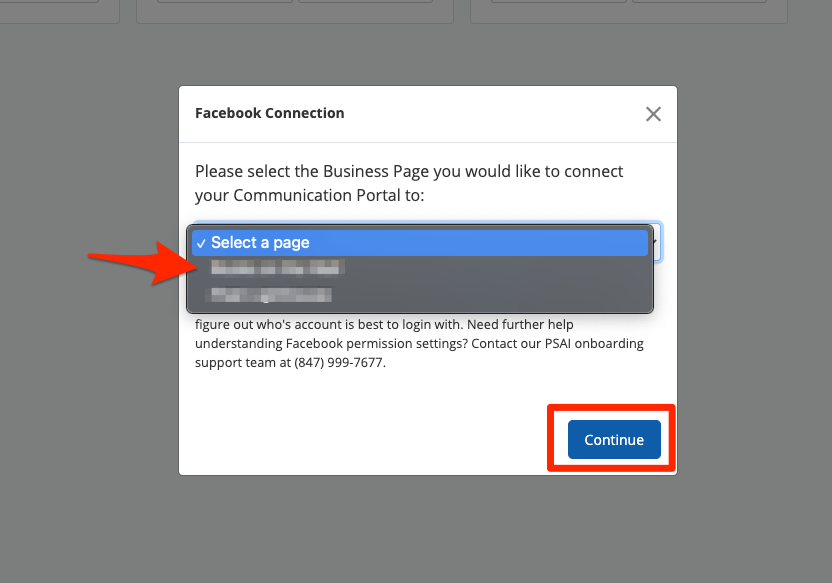832x583 pixels.
Task: Click the top-right background card
Action: pyautogui.click(x=628, y=10)
